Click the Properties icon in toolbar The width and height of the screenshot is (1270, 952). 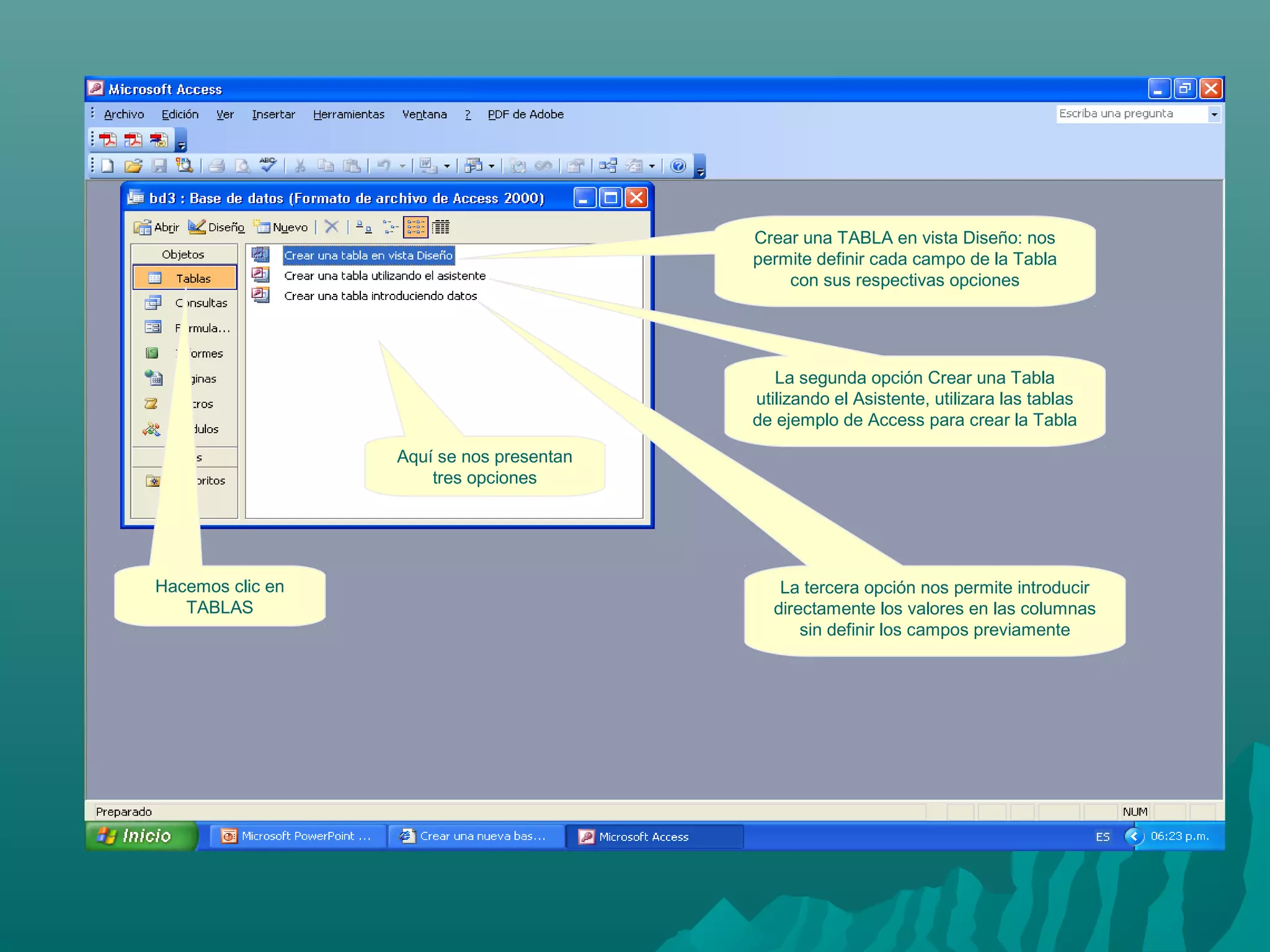576,165
